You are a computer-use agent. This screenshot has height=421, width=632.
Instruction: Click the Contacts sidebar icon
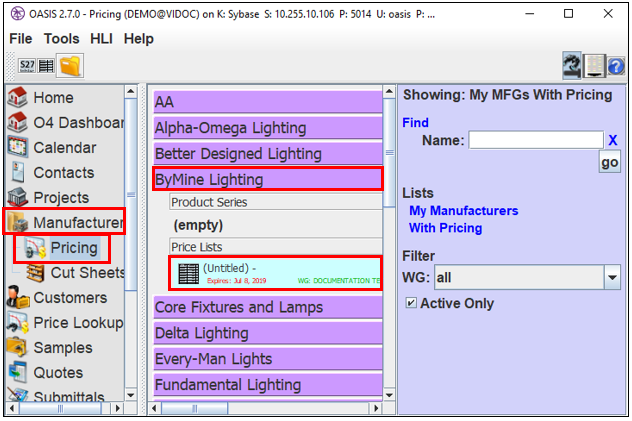pos(17,172)
